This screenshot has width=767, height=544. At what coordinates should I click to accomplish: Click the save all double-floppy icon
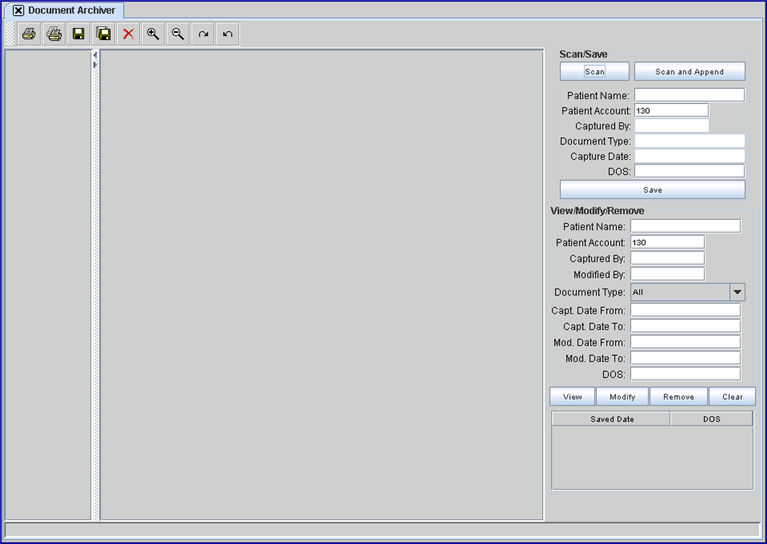click(103, 34)
